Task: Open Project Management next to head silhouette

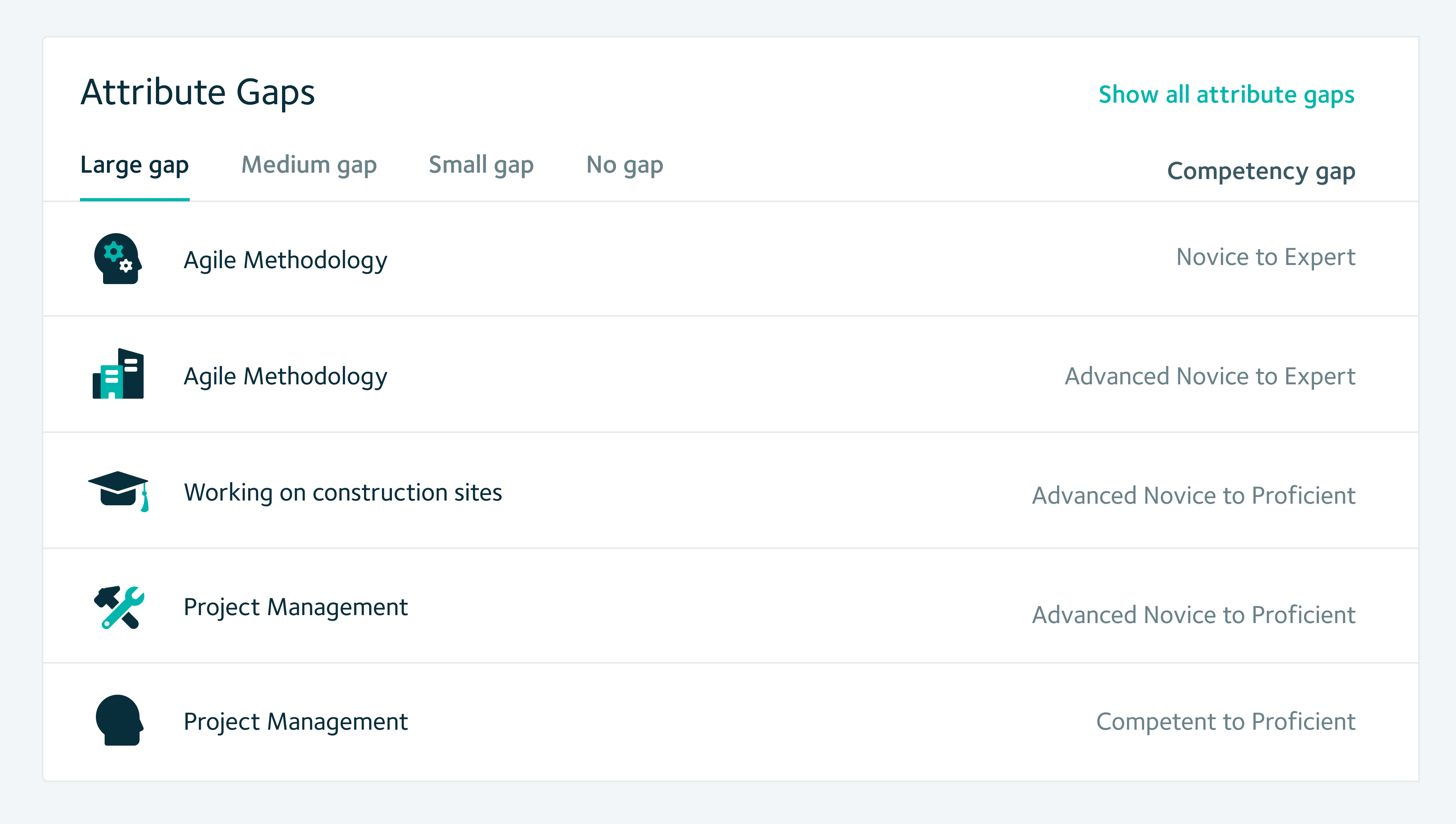Action: [x=295, y=722]
